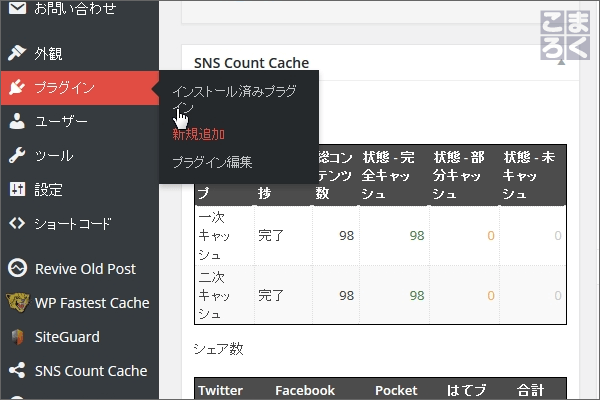The height and width of the screenshot is (400, 600).
Task: Select the プラグイン sidebar menu
Action: [80, 88]
